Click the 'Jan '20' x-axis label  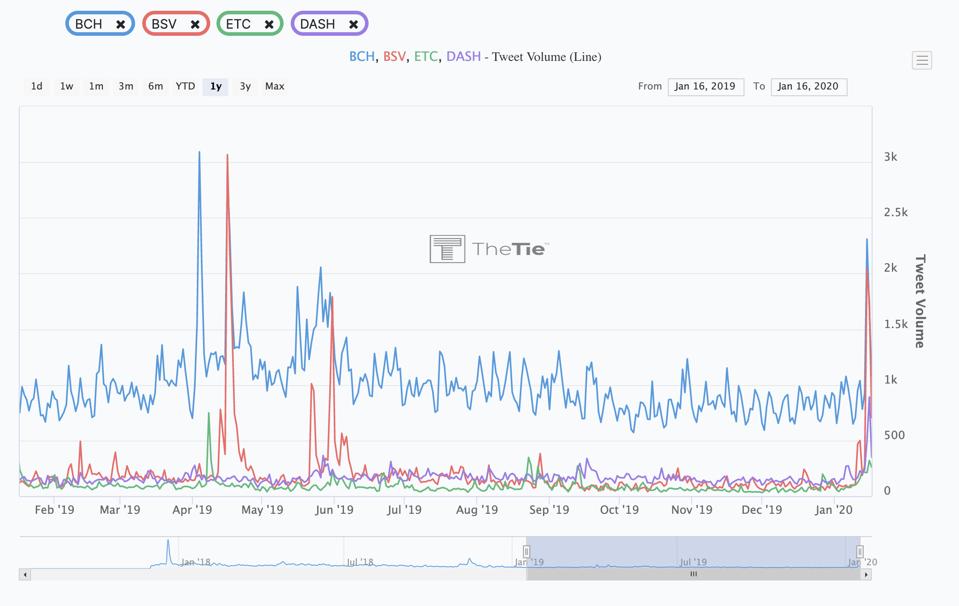pos(833,509)
